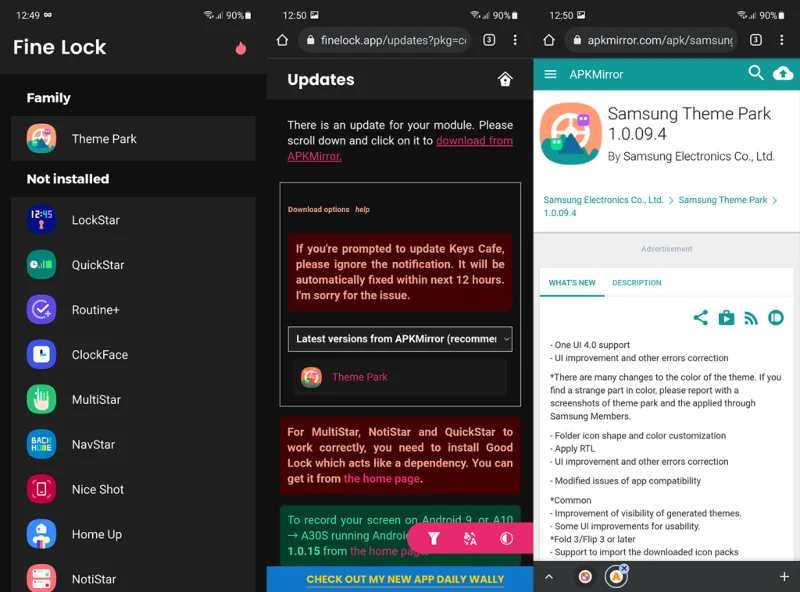This screenshot has height=592, width=800.
Task: Focus the finelock.app address bar
Action: (385, 40)
